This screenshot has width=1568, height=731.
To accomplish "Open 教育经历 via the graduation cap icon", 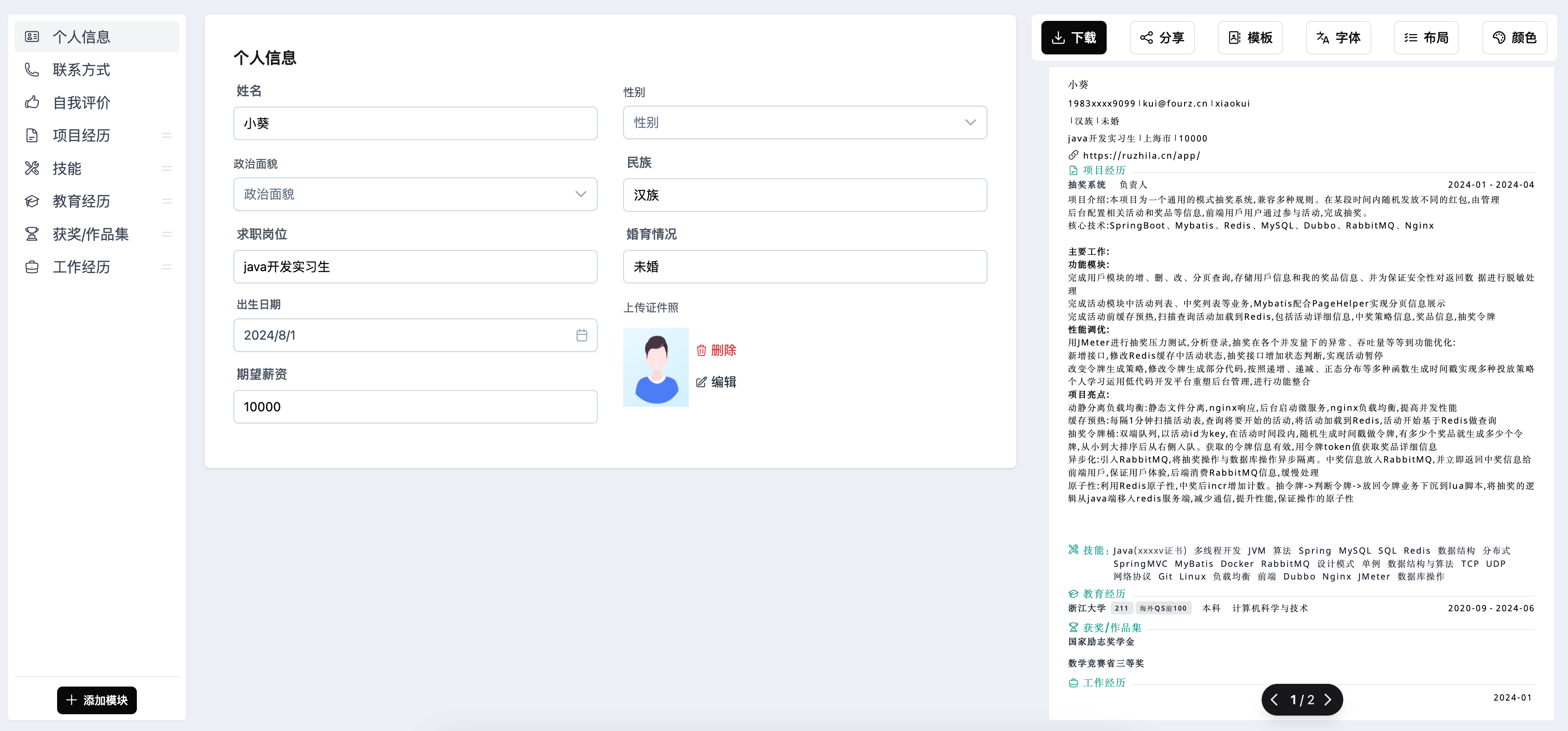I will (32, 201).
